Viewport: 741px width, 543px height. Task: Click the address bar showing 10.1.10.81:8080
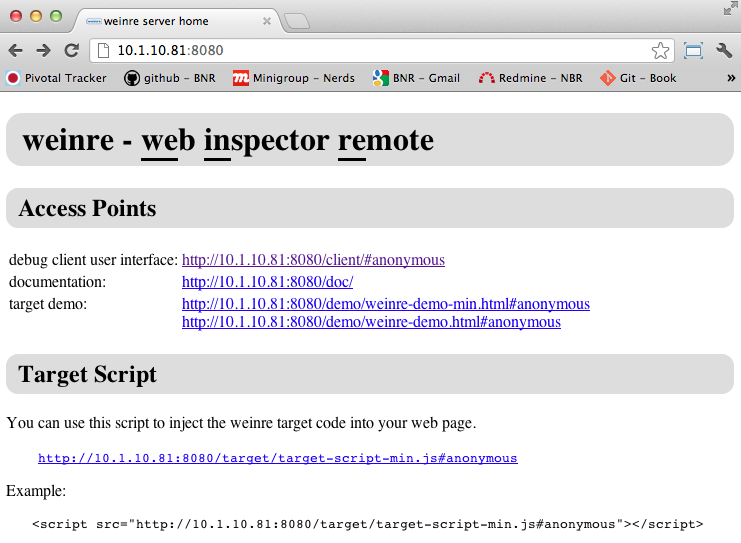[x=381, y=51]
